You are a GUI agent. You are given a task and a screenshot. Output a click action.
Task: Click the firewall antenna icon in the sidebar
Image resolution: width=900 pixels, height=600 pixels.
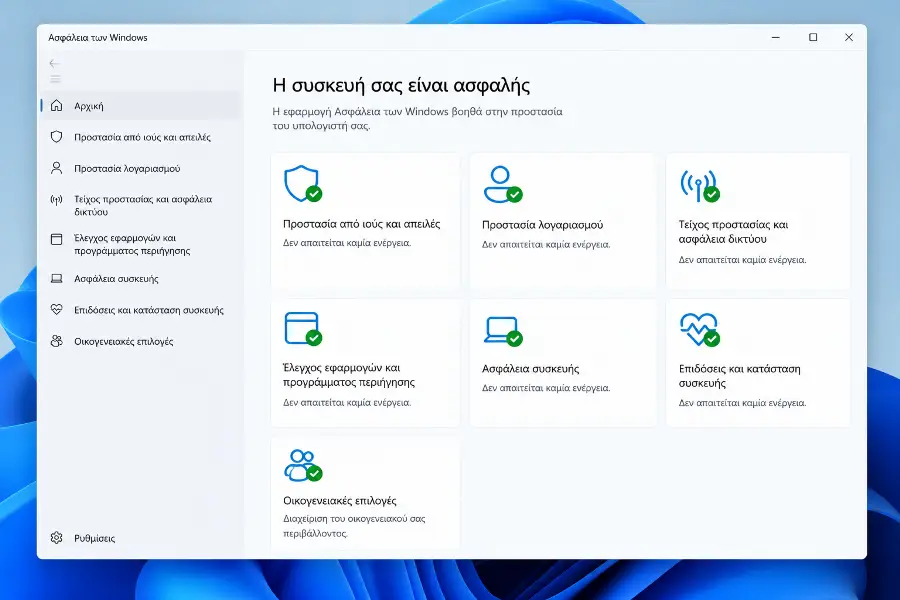click(x=56, y=200)
